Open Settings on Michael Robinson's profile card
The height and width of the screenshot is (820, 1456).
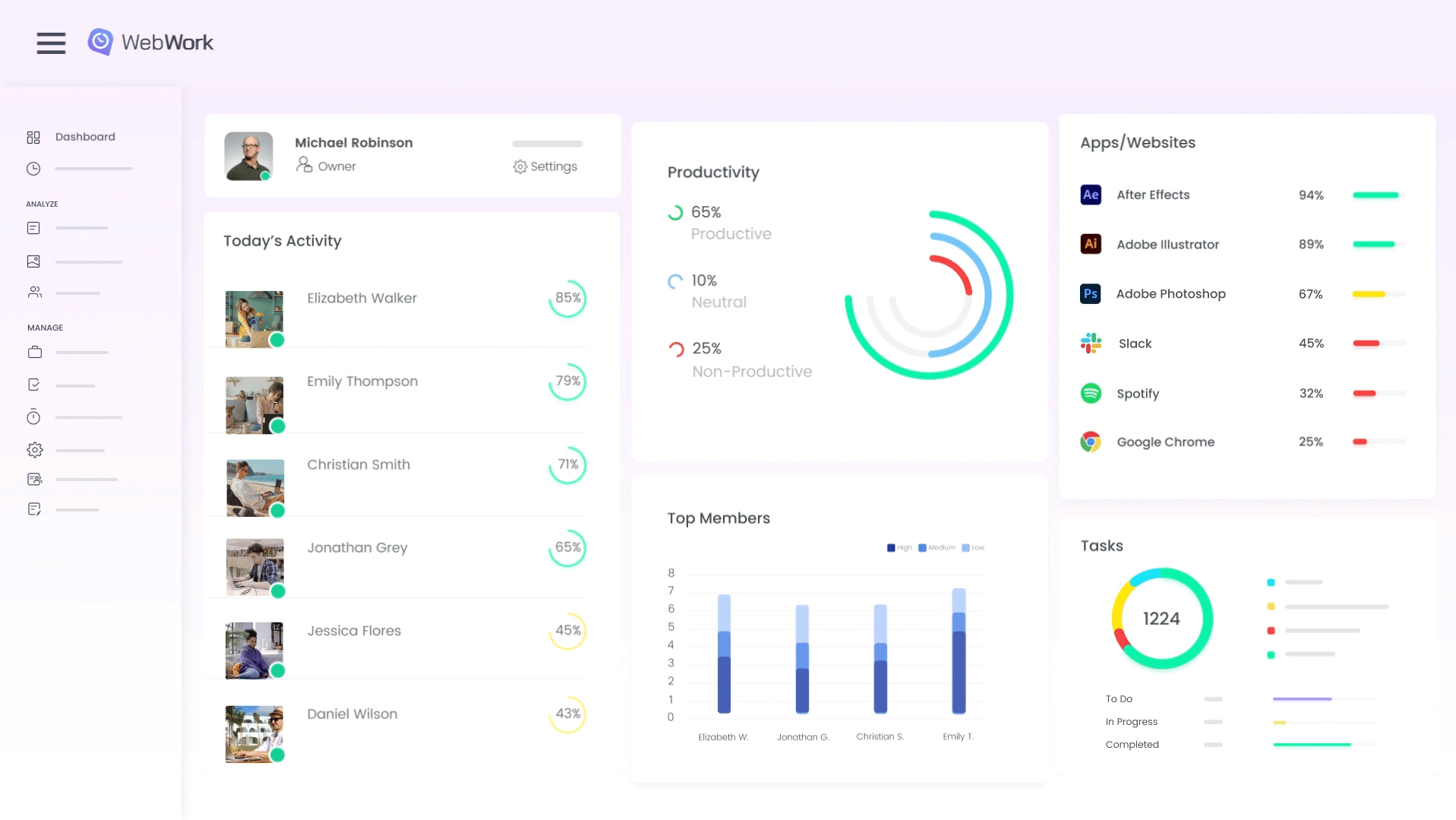[x=545, y=166]
